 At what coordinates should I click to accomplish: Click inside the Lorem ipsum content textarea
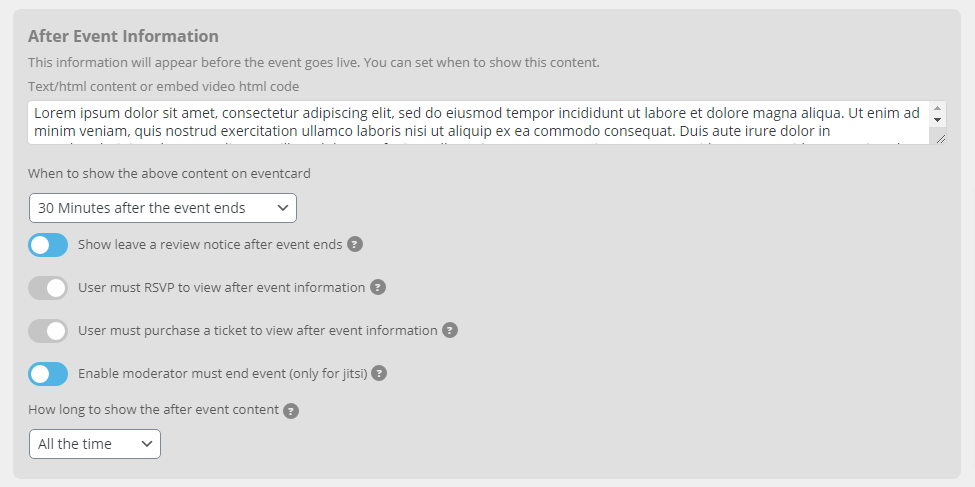coord(479,123)
